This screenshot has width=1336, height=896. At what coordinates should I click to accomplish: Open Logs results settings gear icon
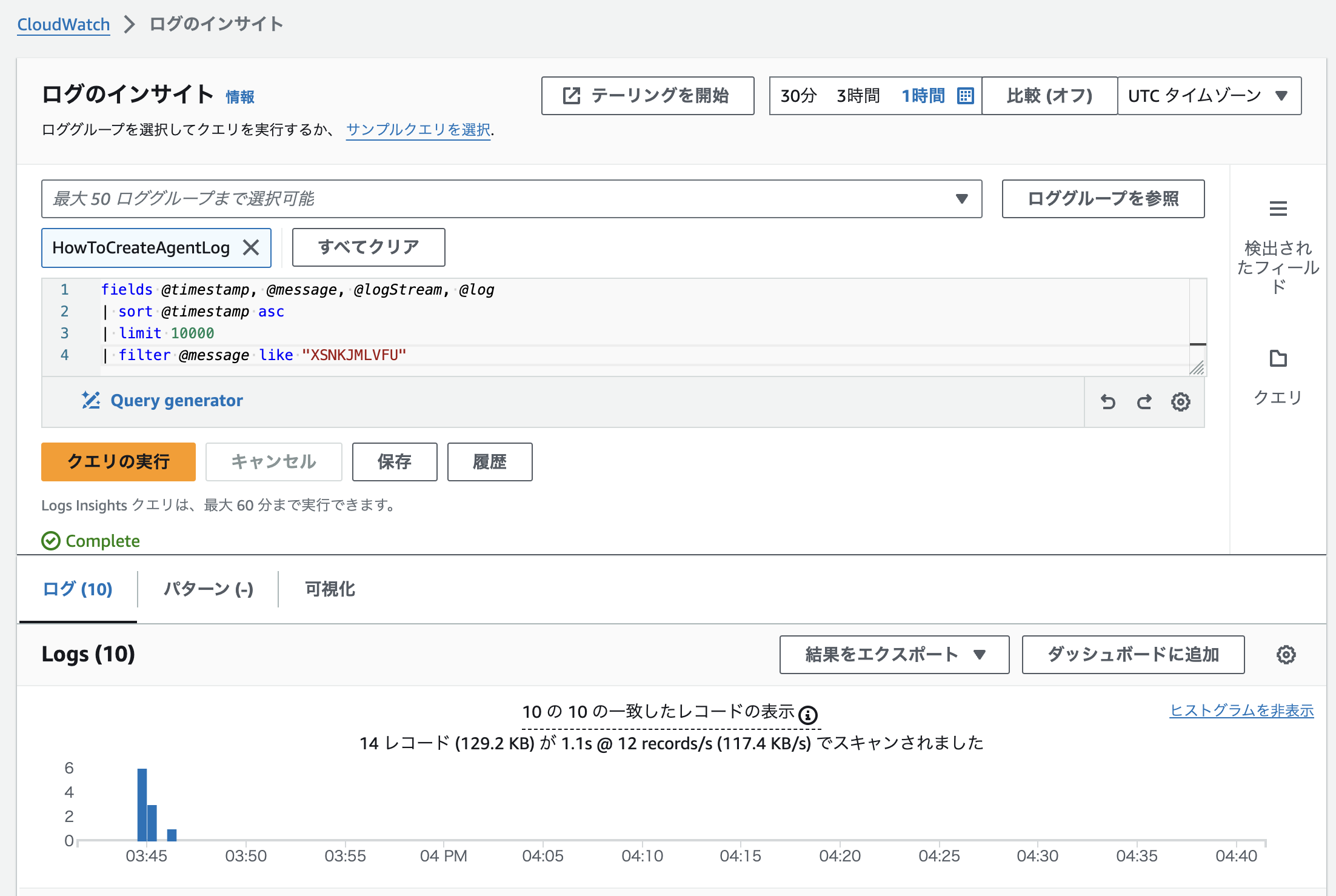click(x=1286, y=655)
